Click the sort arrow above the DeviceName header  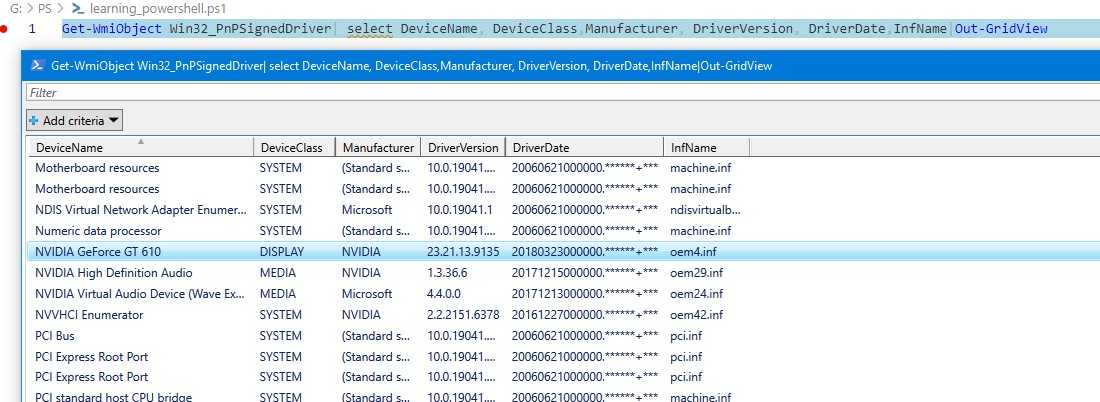[x=140, y=141]
